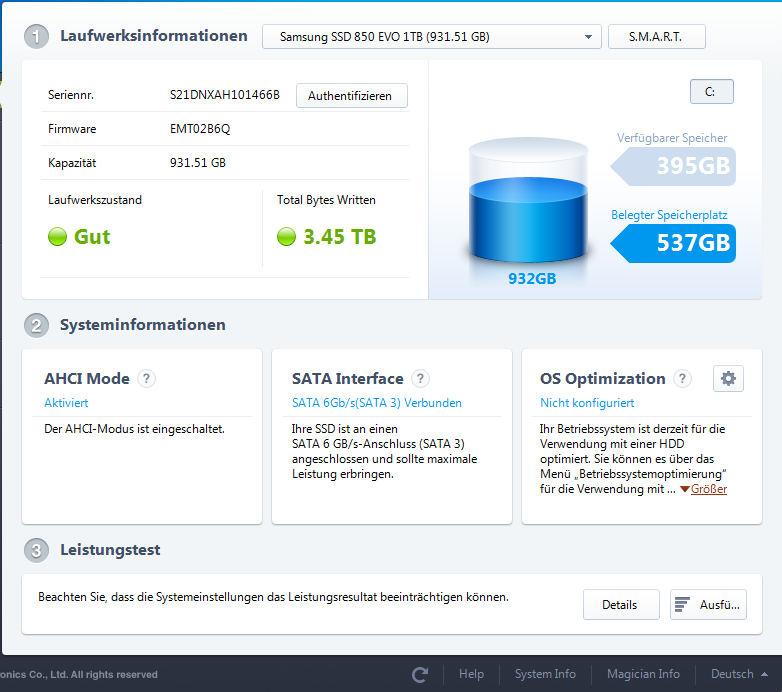Click the AHCI Mode help icon

pyautogui.click(x=146, y=378)
